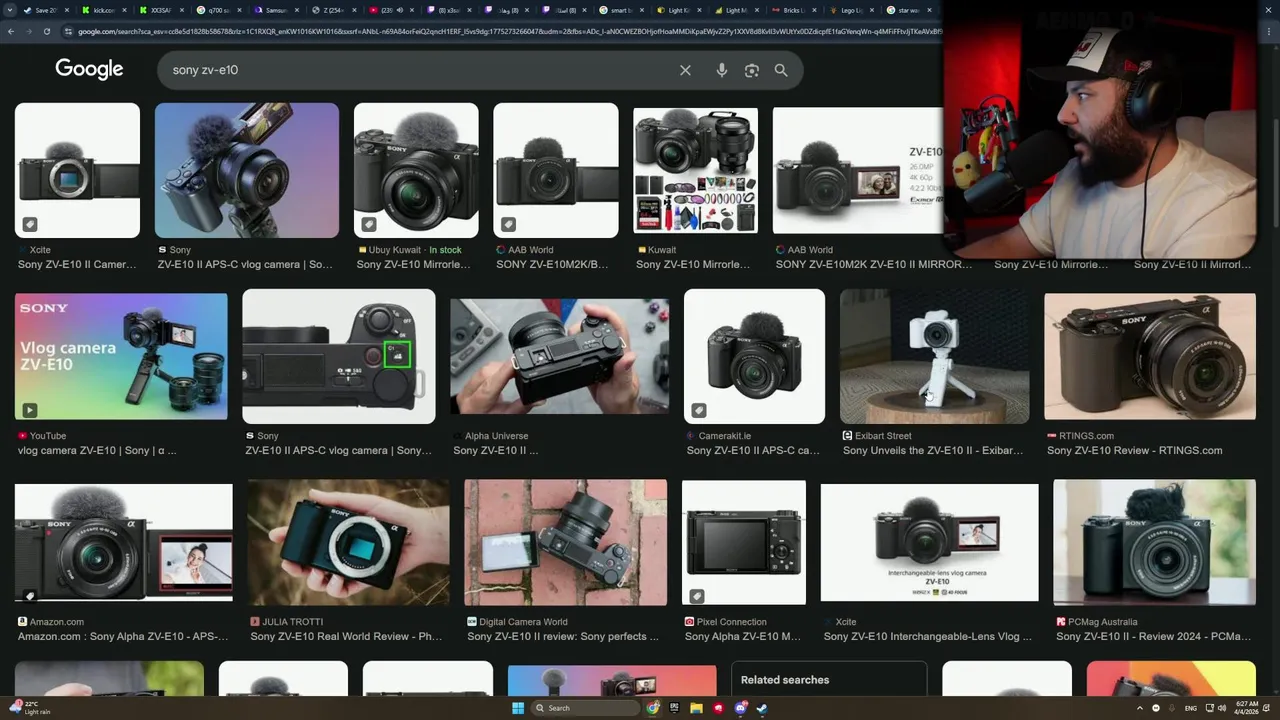This screenshot has width=1280, height=720.
Task: Open PCMag Australia review thumbnail
Action: tap(1154, 542)
